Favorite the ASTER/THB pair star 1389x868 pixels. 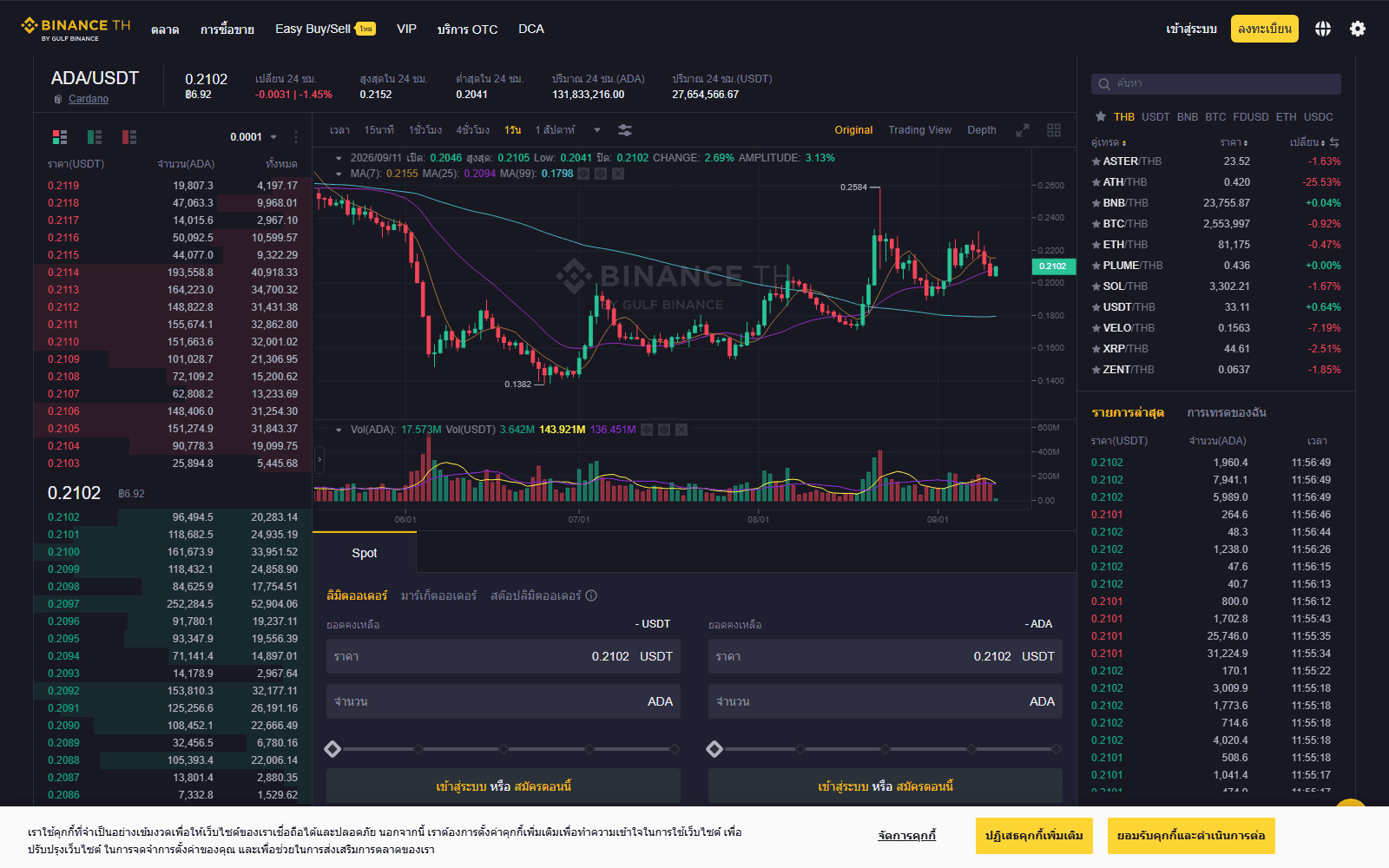tap(1096, 161)
